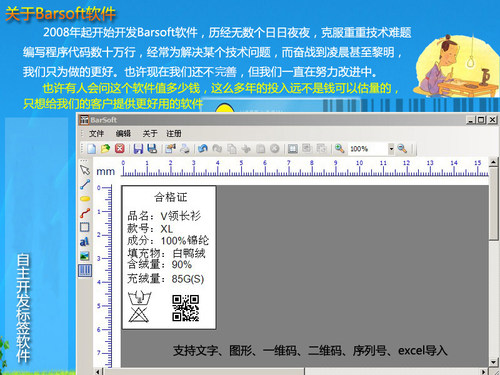The width and height of the screenshot is (500, 375).
Task: Click first grey layout icon after delete
Action: pos(293,148)
